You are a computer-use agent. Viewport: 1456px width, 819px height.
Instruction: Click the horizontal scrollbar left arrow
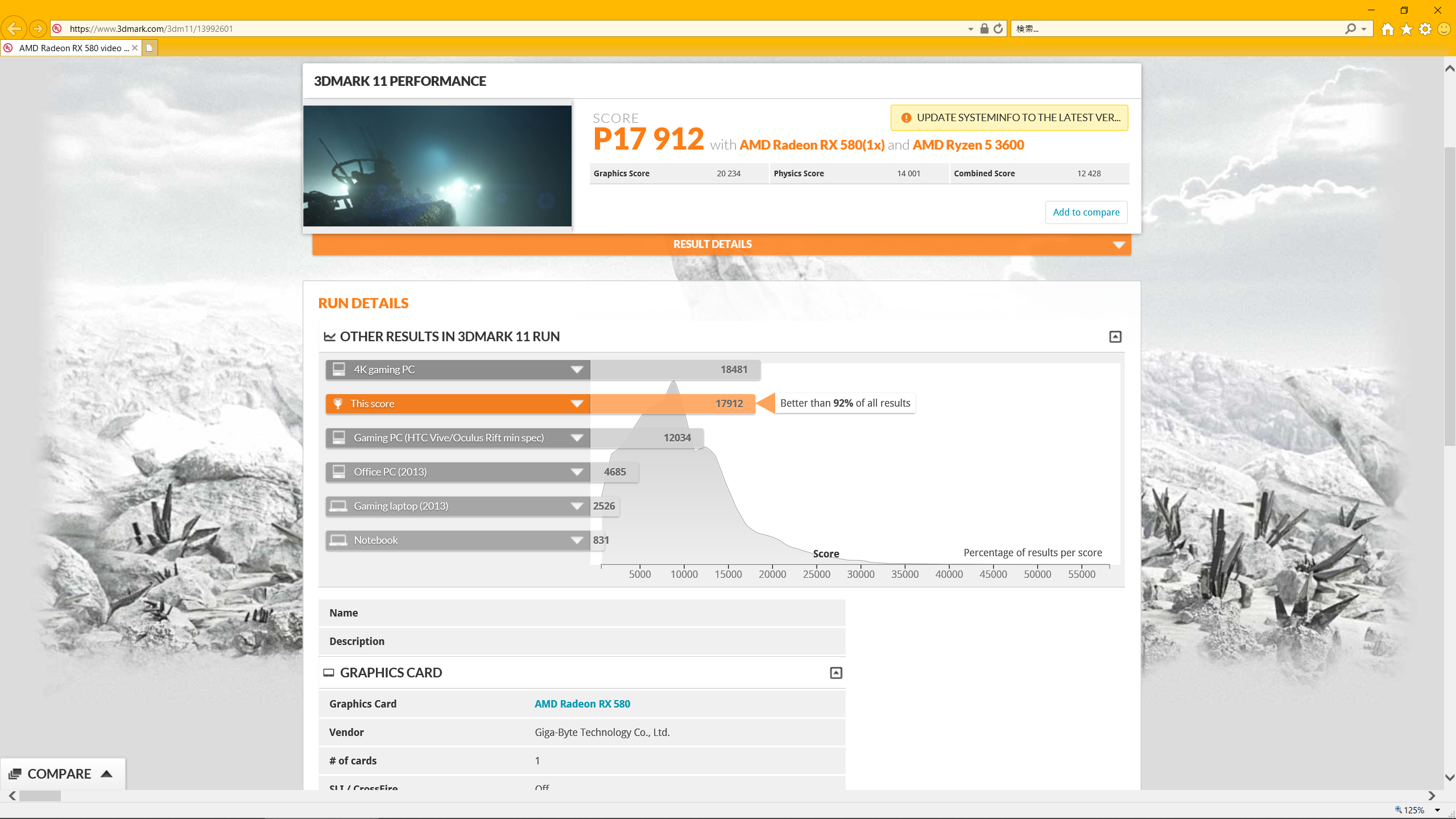[x=12, y=796]
